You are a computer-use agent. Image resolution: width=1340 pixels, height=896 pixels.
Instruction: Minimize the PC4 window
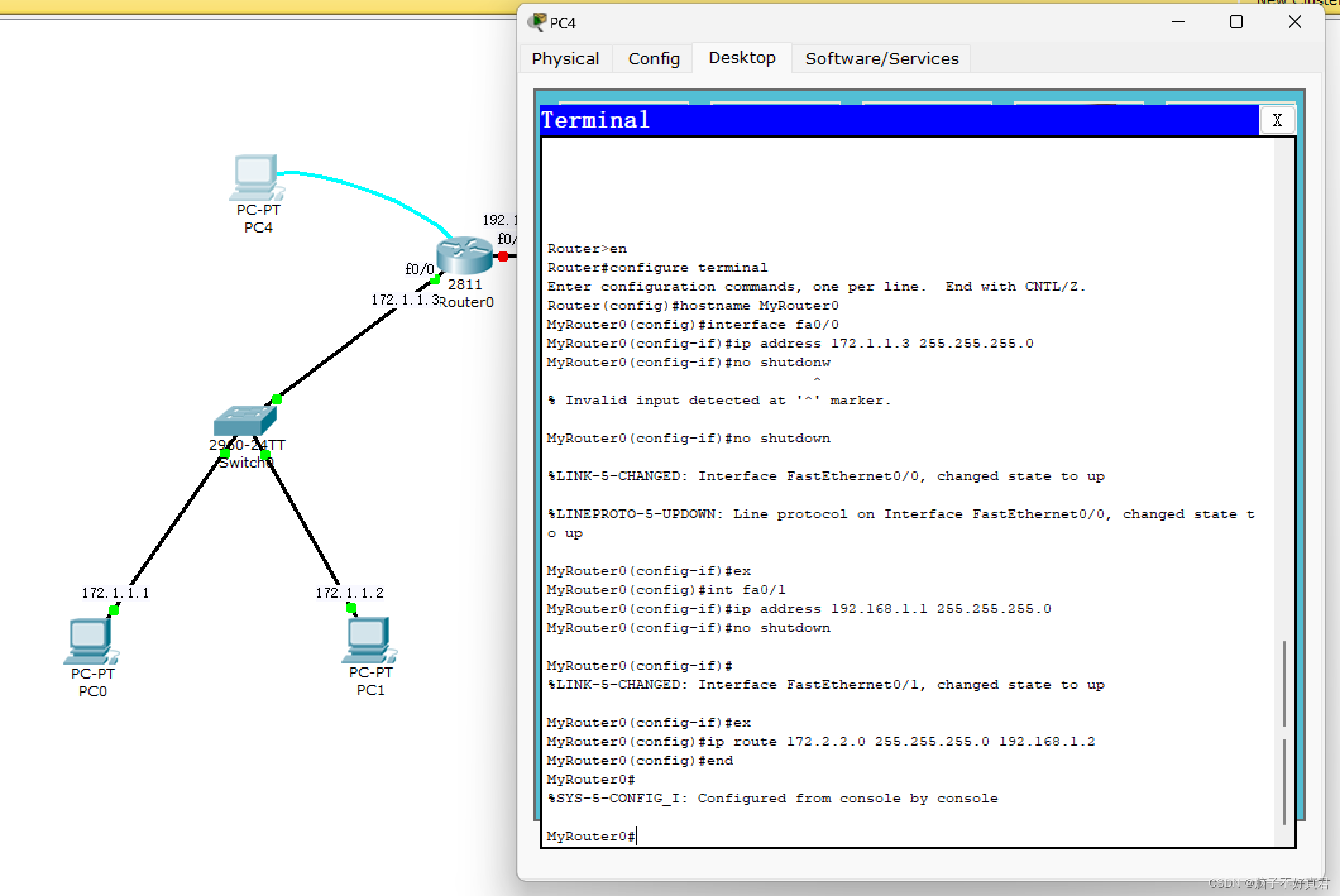click(1178, 22)
